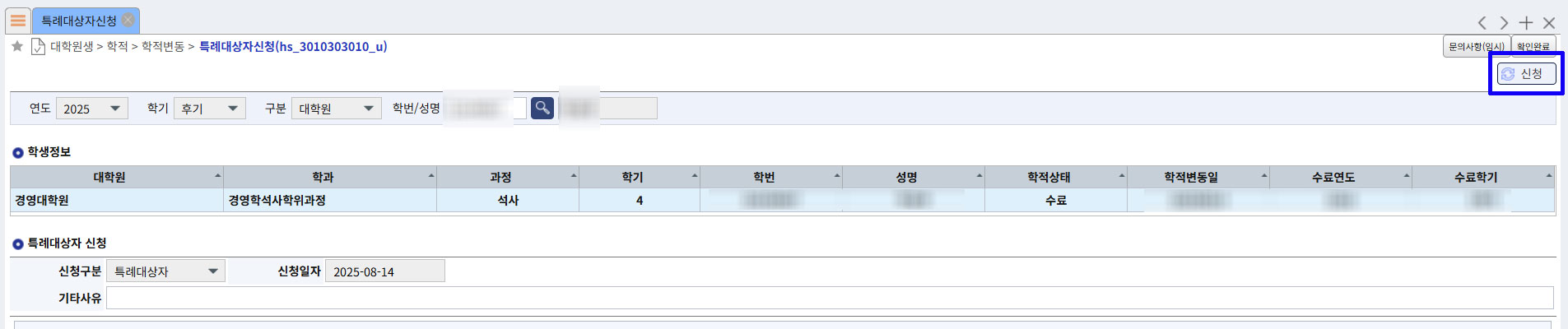This screenshot has height=329, width=1568.
Task: Click the 기타사유 text input field
Action: pos(830,298)
